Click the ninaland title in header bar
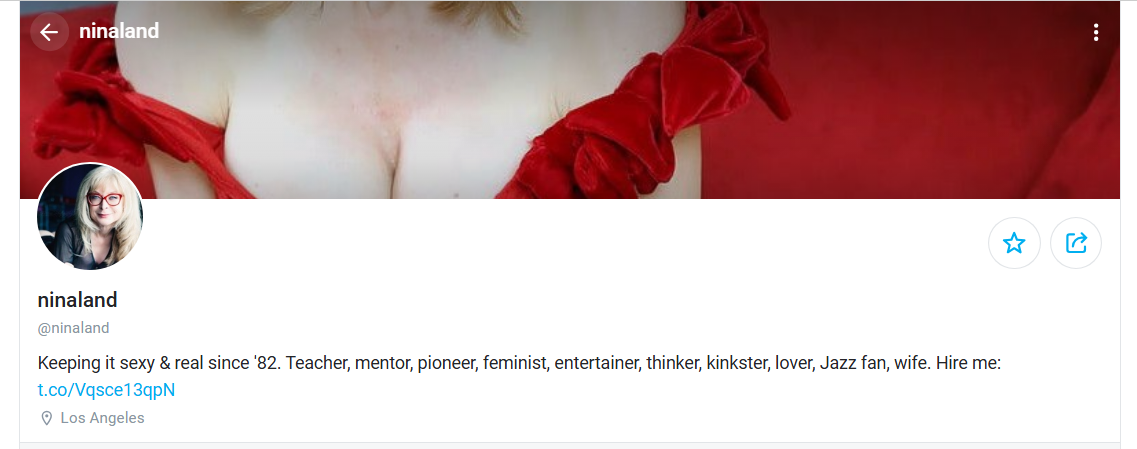The height and width of the screenshot is (449, 1137). pyautogui.click(x=119, y=31)
